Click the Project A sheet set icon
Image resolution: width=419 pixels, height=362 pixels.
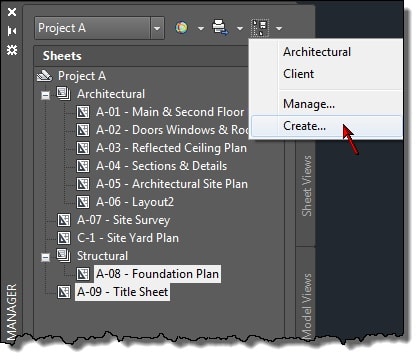[x=45, y=76]
